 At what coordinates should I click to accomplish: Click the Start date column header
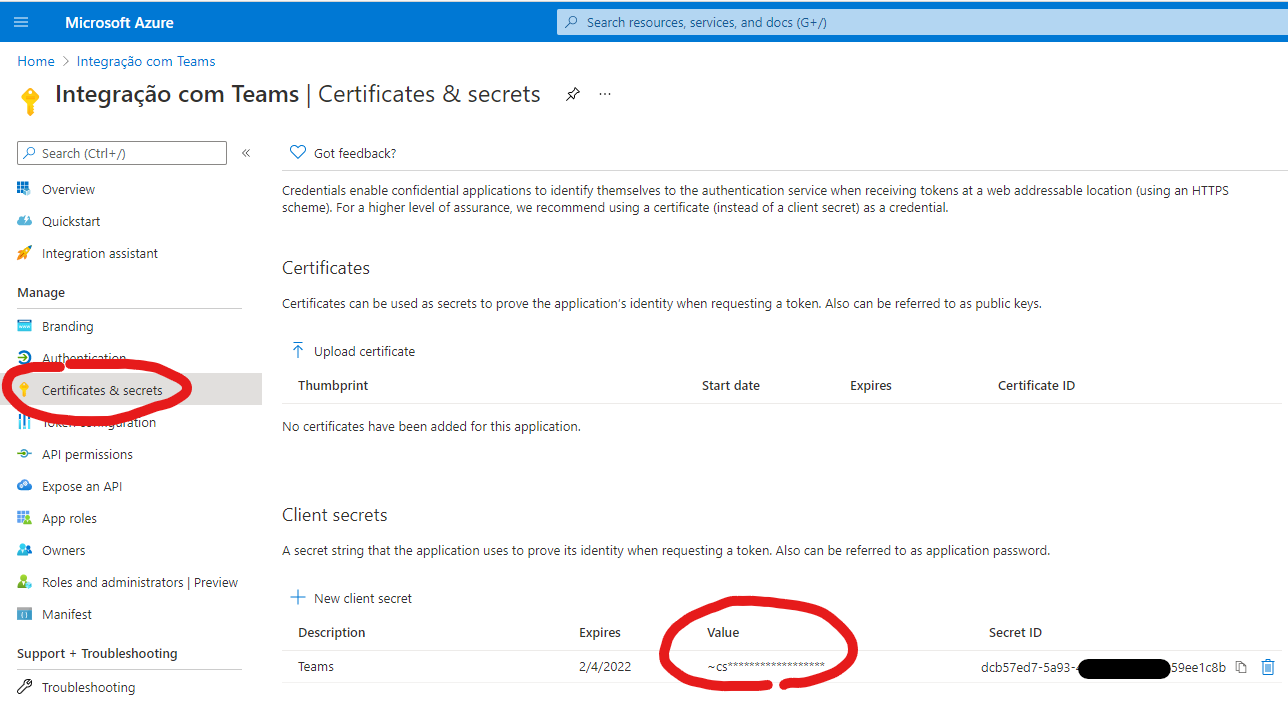click(x=731, y=385)
